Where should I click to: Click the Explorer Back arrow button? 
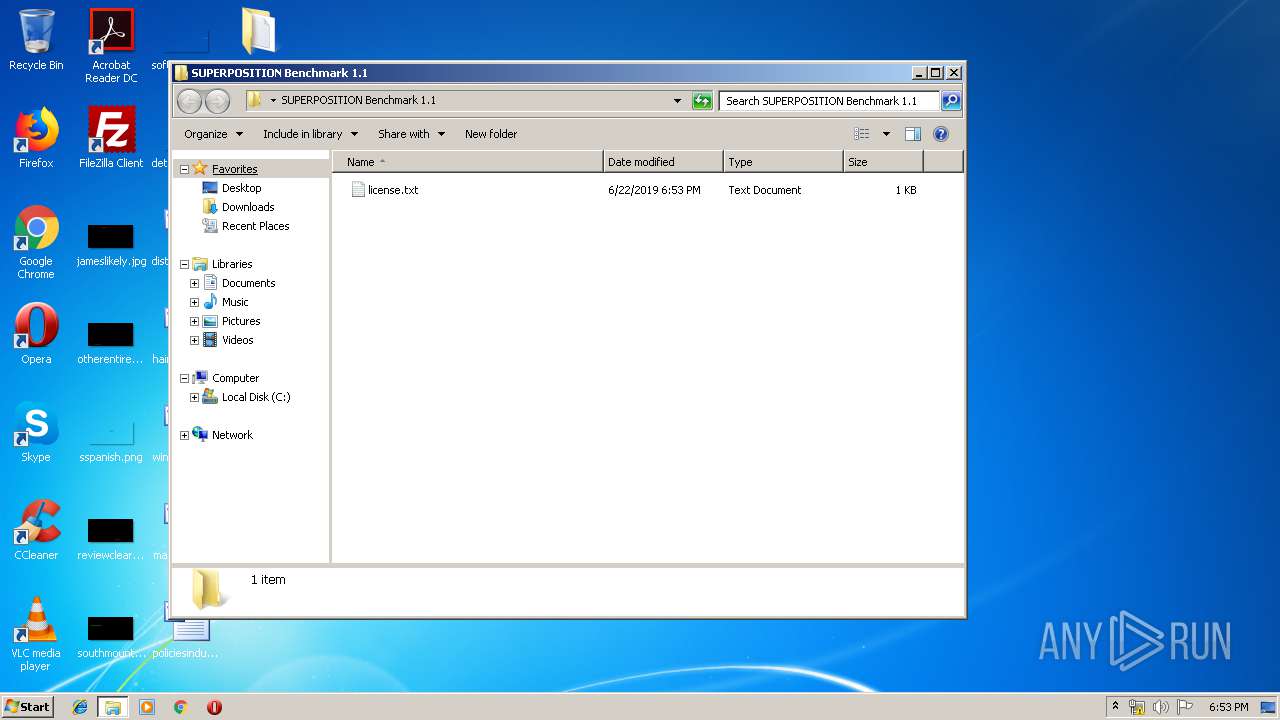point(189,101)
